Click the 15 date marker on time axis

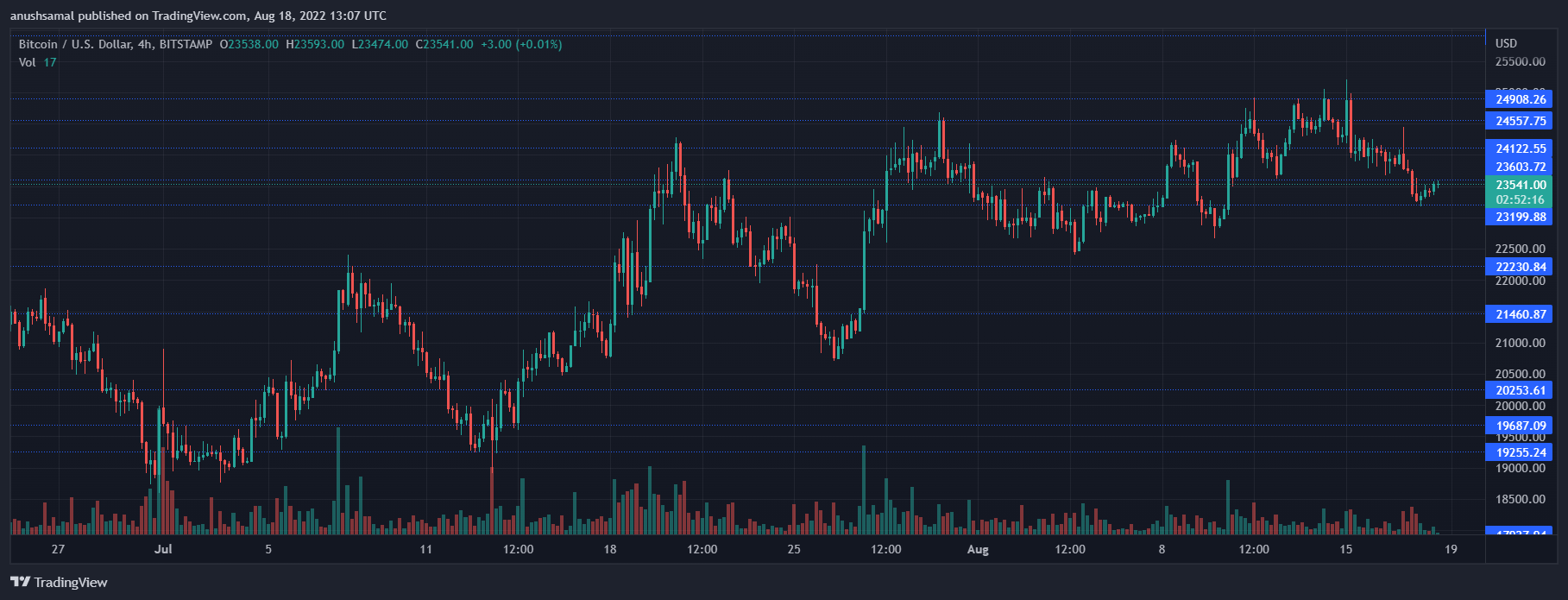pos(1346,549)
